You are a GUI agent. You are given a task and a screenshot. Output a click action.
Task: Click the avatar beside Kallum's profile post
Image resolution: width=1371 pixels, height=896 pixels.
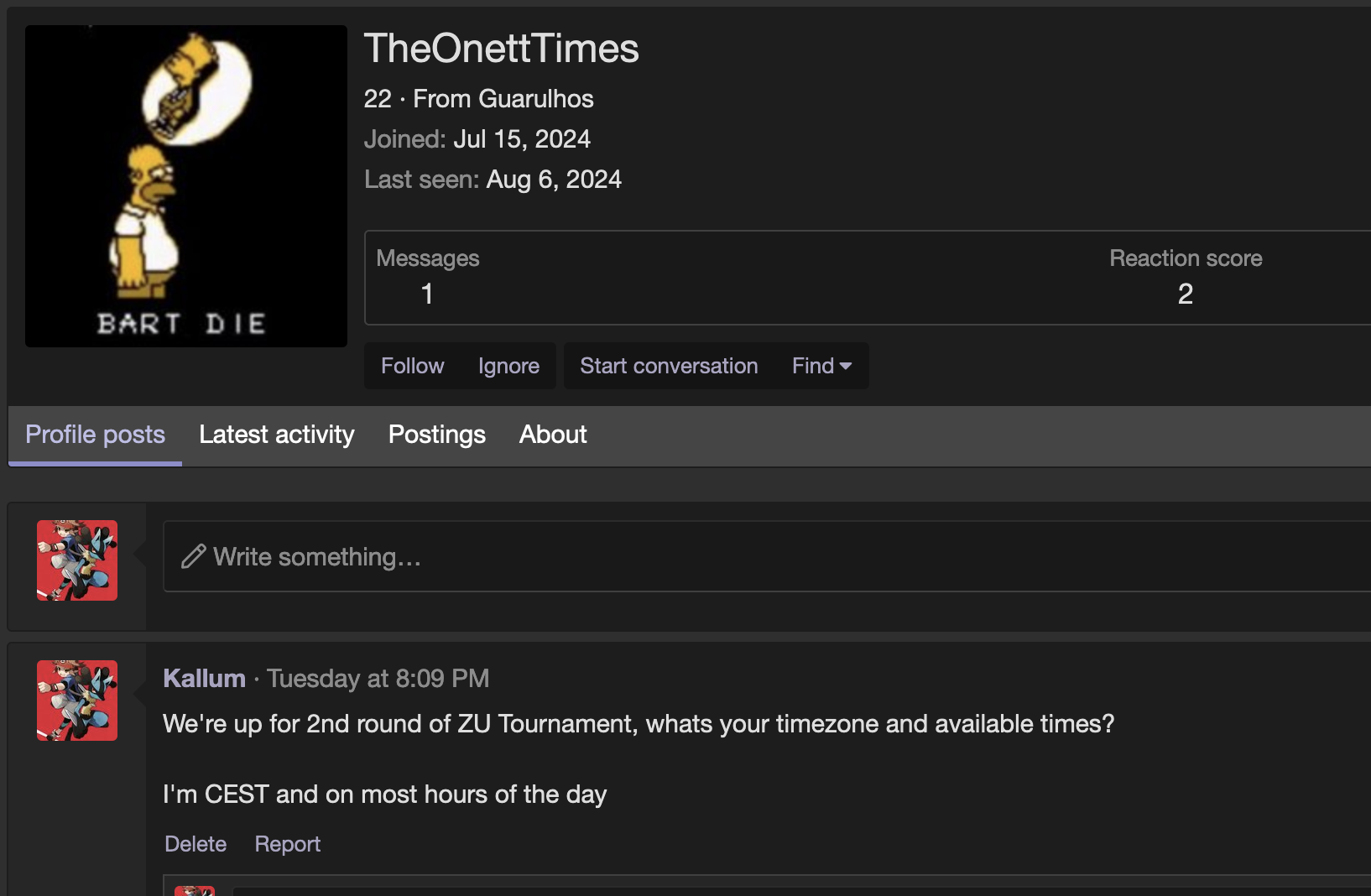click(x=77, y=701)
